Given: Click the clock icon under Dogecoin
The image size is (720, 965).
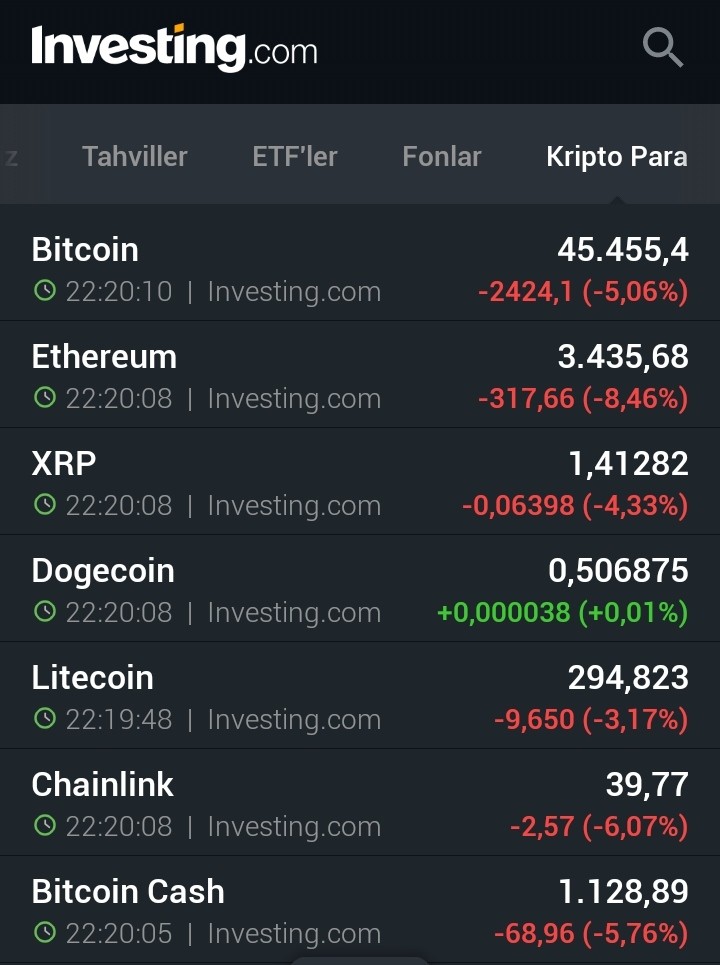Looking at the screenshot, I should pyautogui.click(x=45, y=611).
